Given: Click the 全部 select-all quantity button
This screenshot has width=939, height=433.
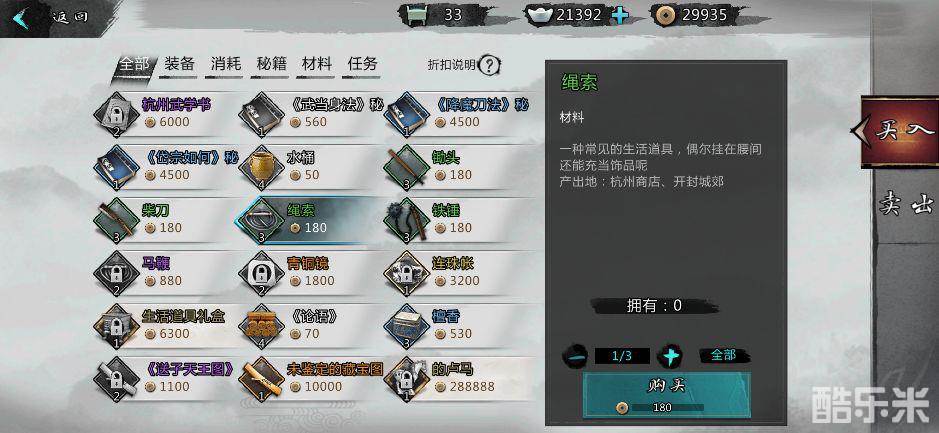Looking at the screenshot, I should (724, 355).
